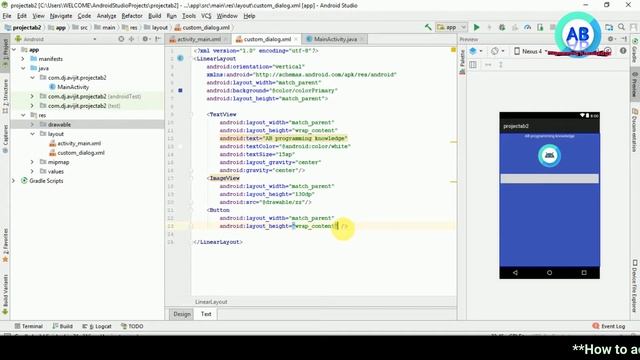This screenshot has width=640, height=360.
Task: Open Search Everywhere magnifier icon
Action: coord(622,27)
